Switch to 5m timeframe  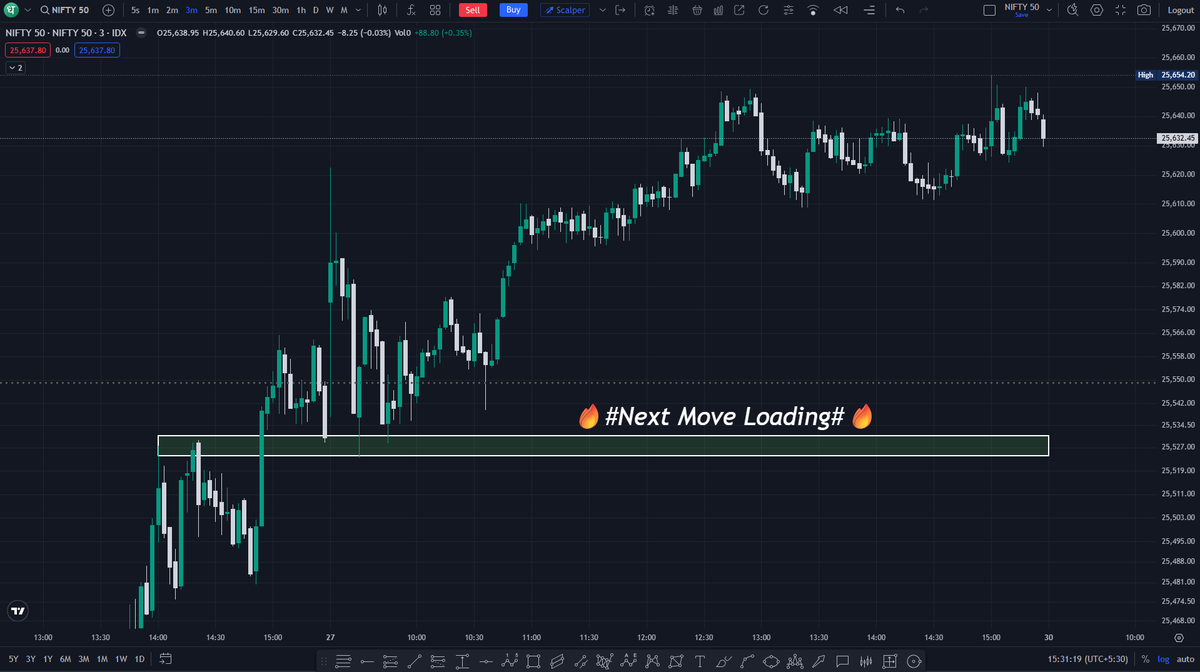pyautogui.click(x=211, y=10)
